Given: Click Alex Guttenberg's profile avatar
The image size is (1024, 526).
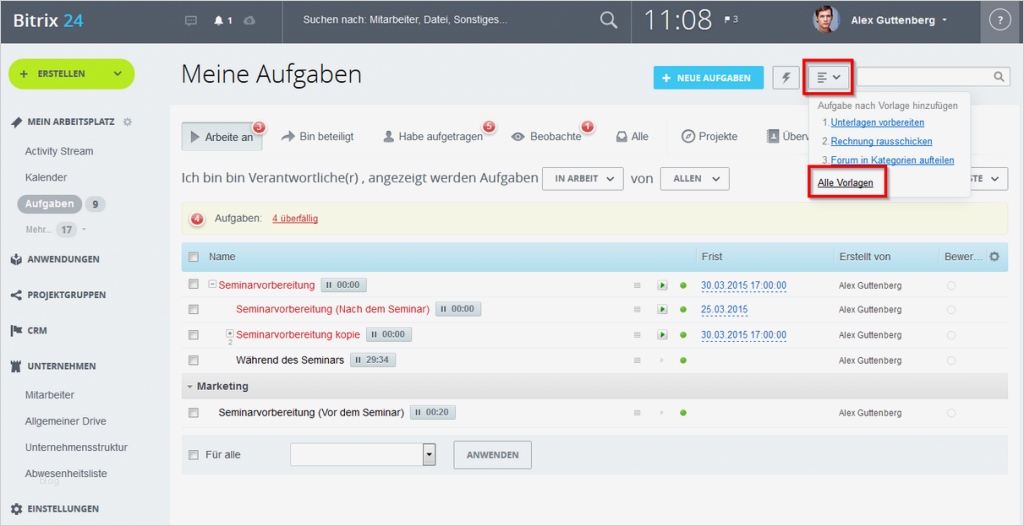Looking at the screenshot, I should (826, 20).
